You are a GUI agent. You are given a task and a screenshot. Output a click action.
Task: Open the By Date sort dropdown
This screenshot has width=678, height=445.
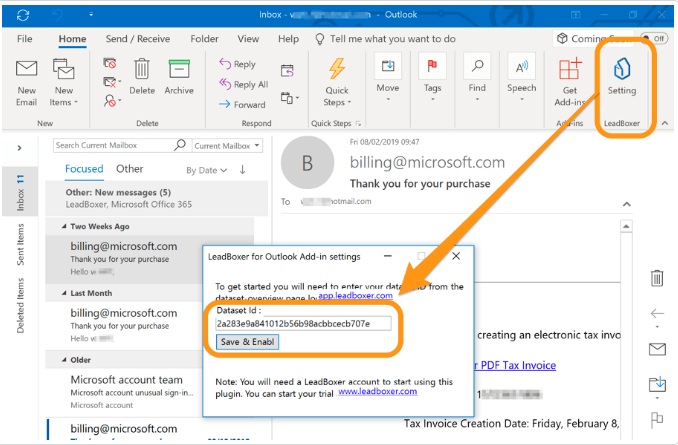pos(207,170)
